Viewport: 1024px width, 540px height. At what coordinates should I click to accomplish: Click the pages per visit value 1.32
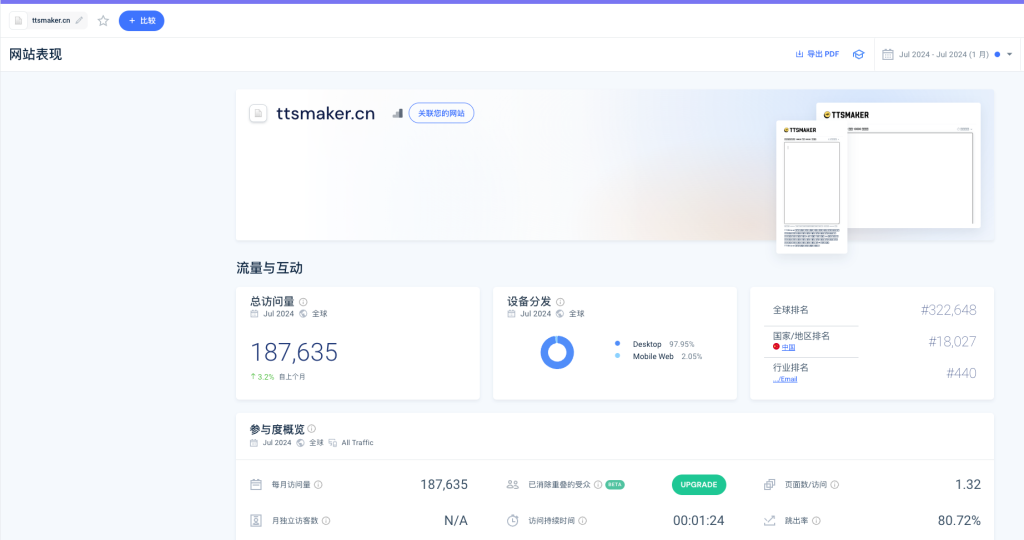point(968,484)
